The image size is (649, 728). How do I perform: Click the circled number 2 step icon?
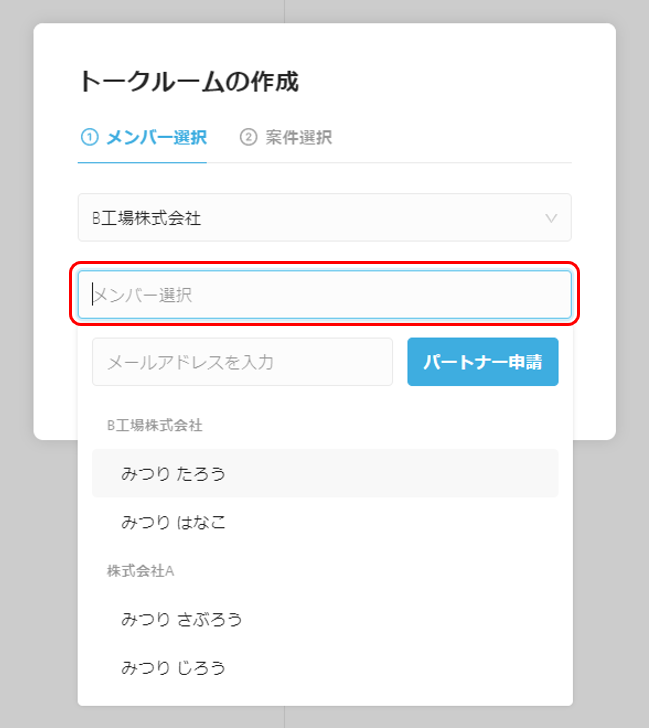248,137
